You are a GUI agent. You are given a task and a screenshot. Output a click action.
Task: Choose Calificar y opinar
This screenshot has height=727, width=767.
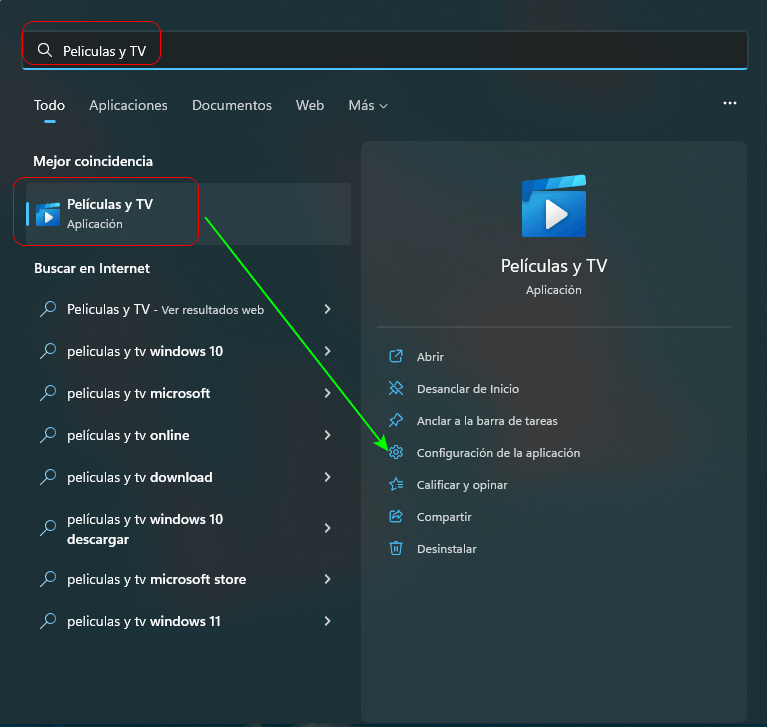(x=462, y=485)
